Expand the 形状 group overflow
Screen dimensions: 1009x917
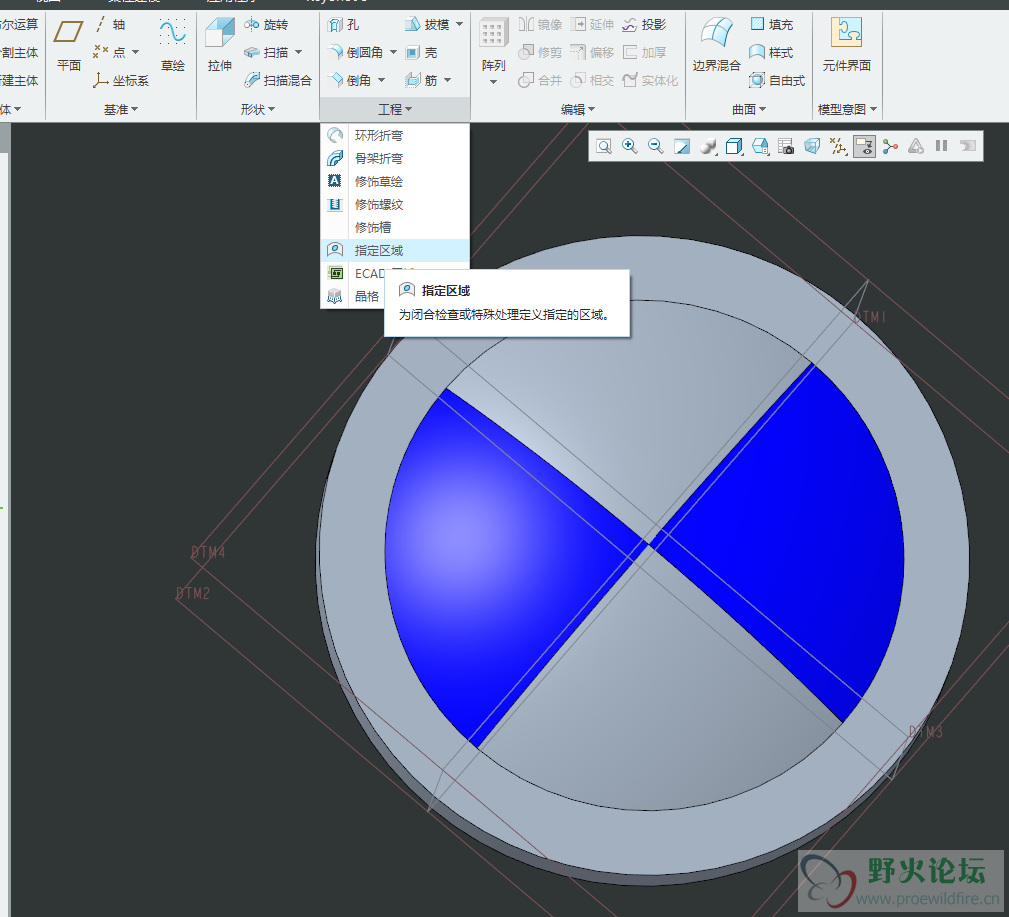pyautogui.click(x=257, y=109)
